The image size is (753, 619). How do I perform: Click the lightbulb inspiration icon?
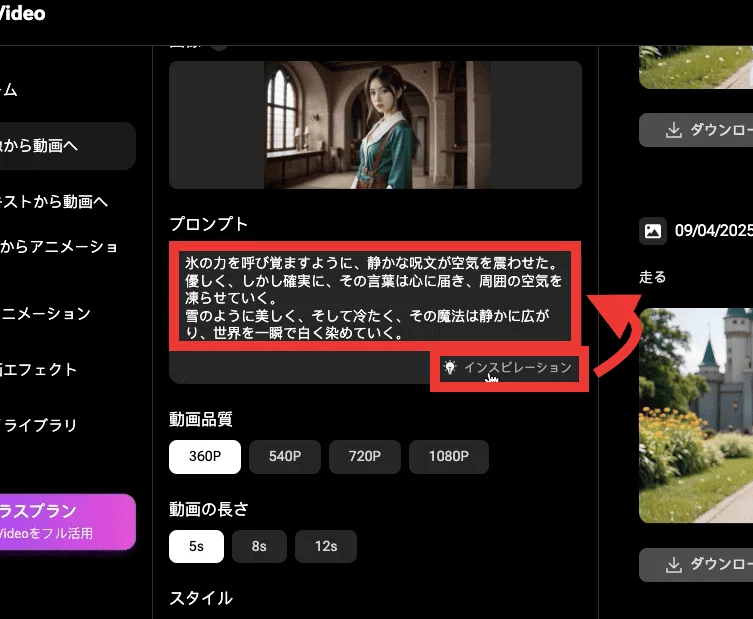pyautogui.click(x=449, y=367)
